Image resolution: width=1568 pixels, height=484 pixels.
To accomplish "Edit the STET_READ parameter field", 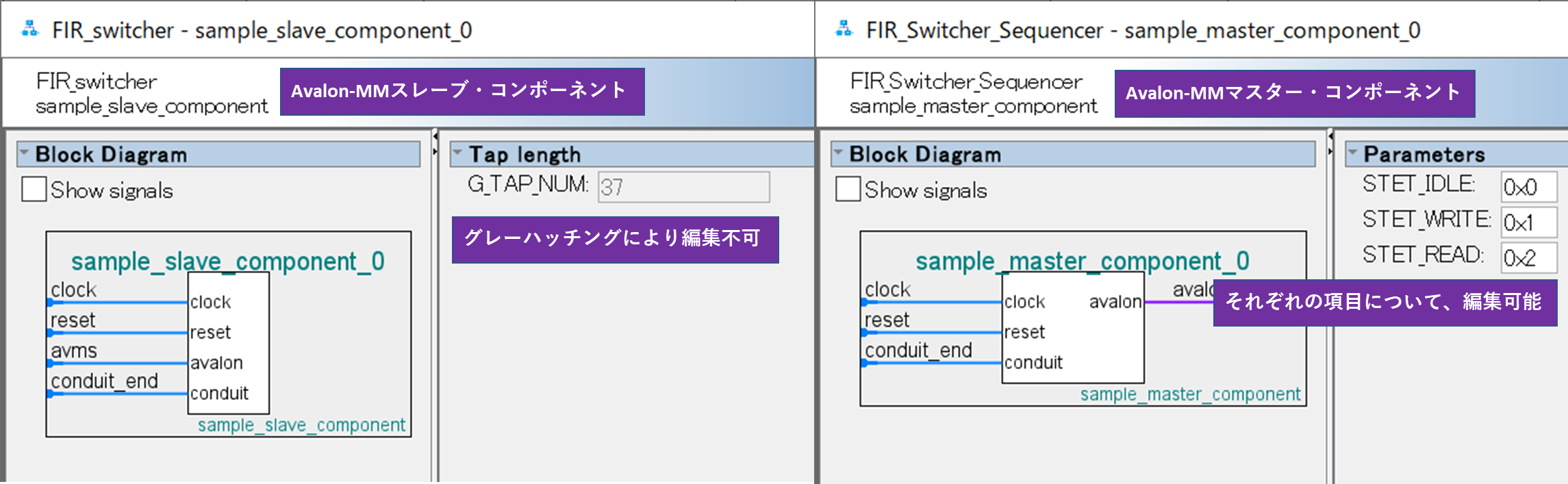I will coord(1527,258).
